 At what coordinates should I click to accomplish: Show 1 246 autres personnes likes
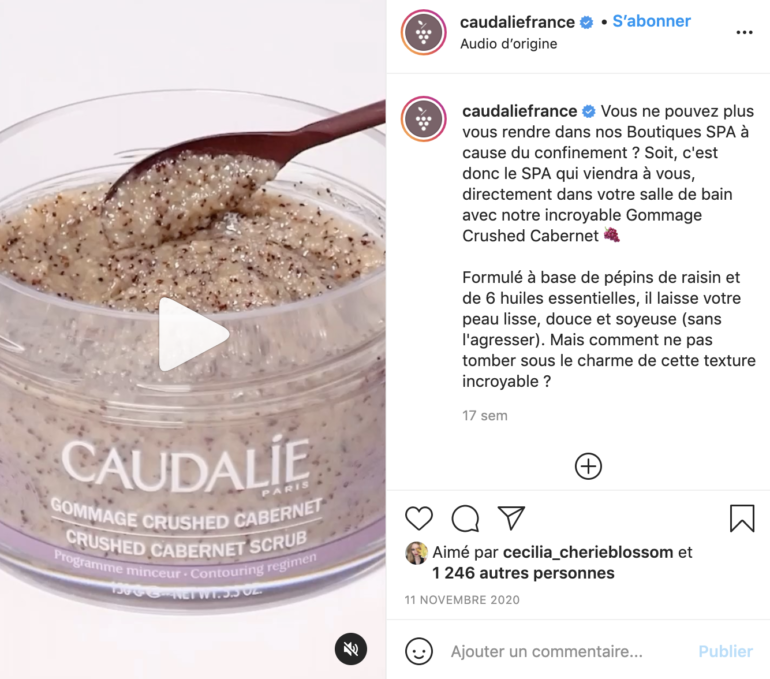pyautogui.click(x=523, y=573)
